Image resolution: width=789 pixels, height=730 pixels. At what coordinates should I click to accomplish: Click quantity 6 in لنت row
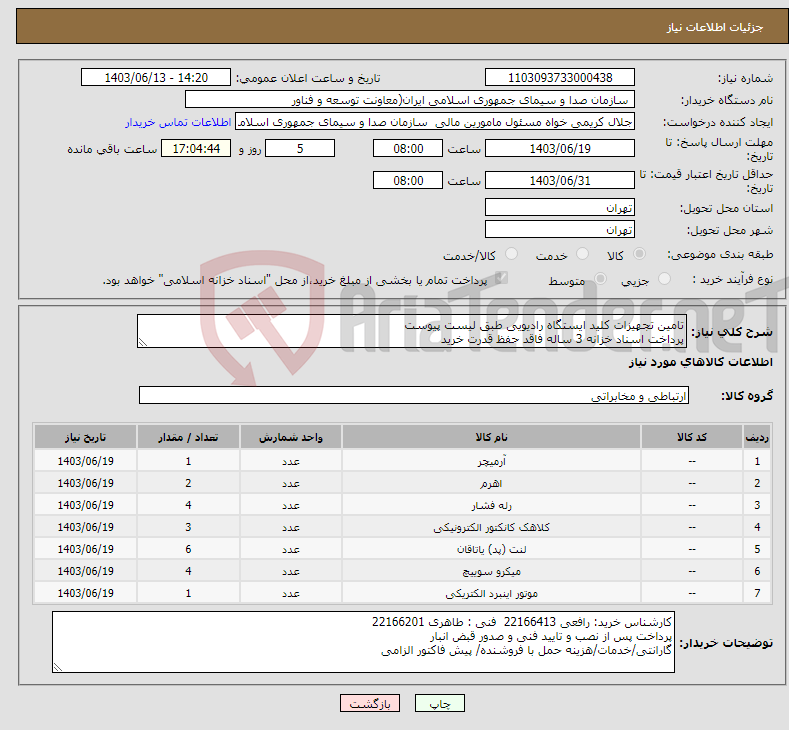(x=188, y=549)
